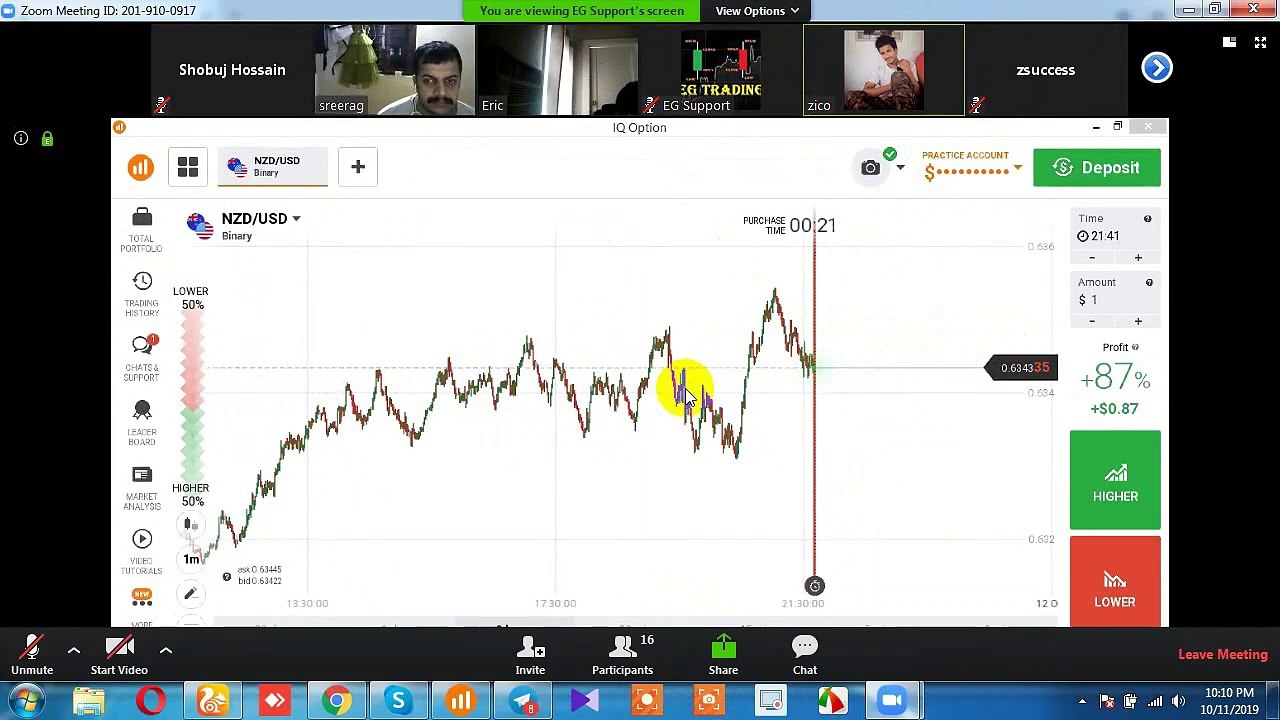
Task: Open Zoom Chat panel
Action: click(805, 656)
